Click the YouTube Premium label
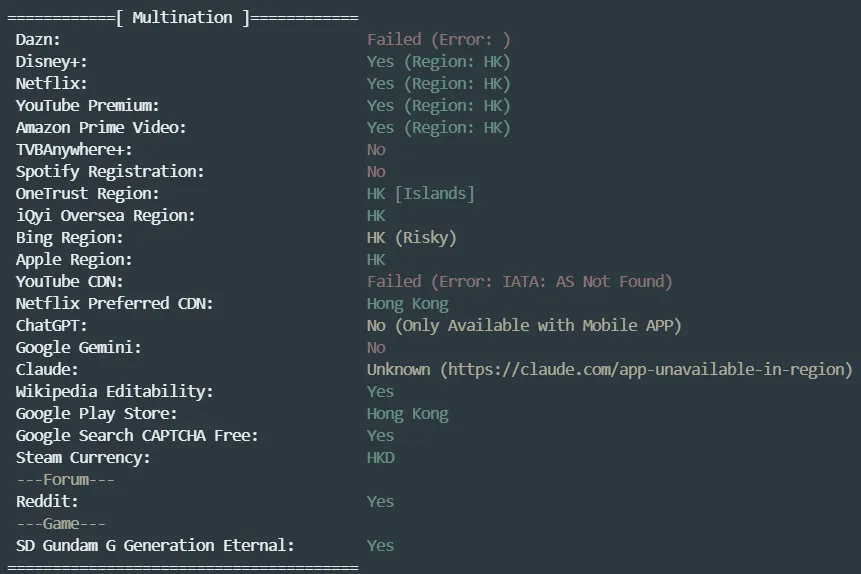861x574 pixels. (x=87, y=106)
